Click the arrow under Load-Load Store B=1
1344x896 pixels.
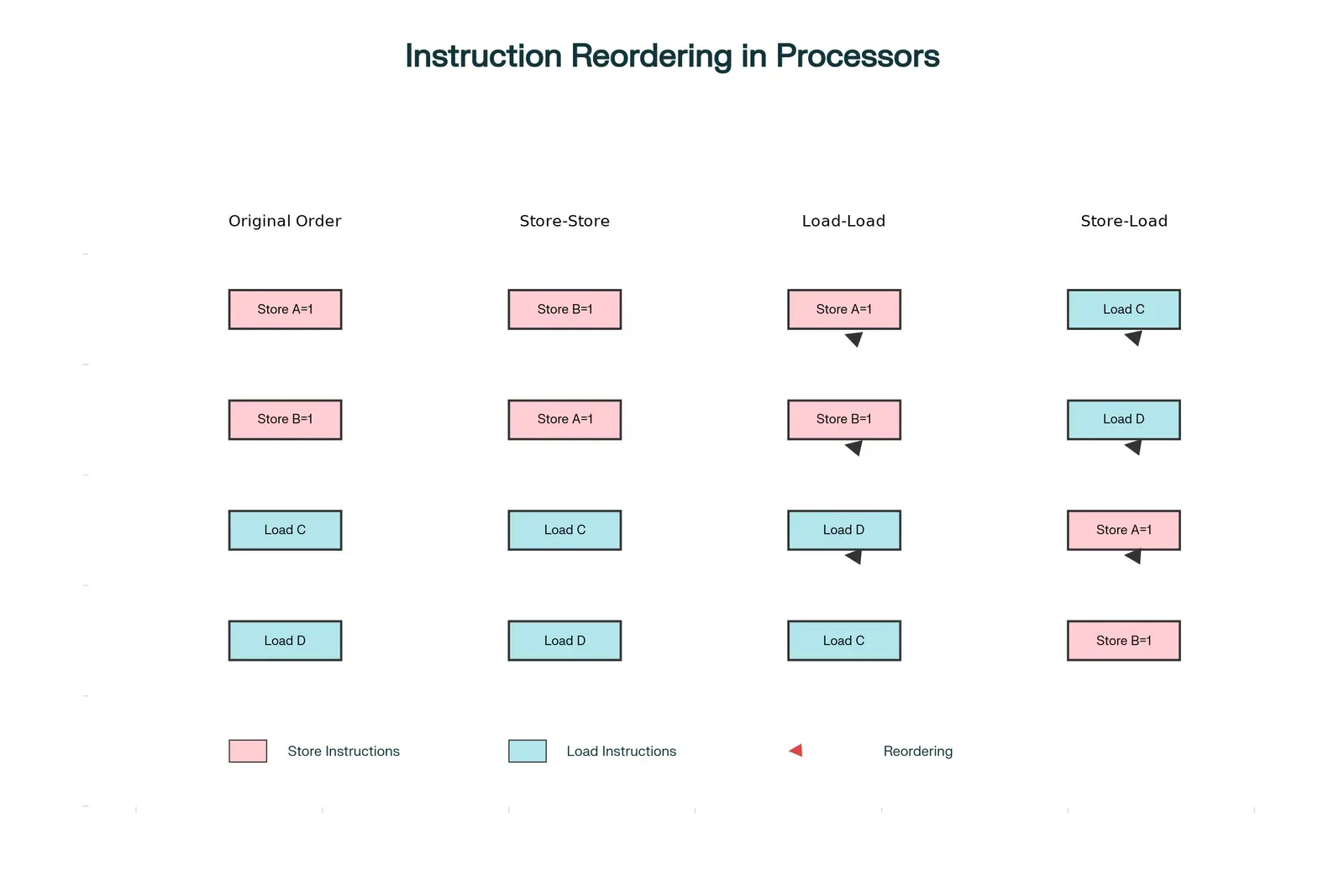[854, 448]
